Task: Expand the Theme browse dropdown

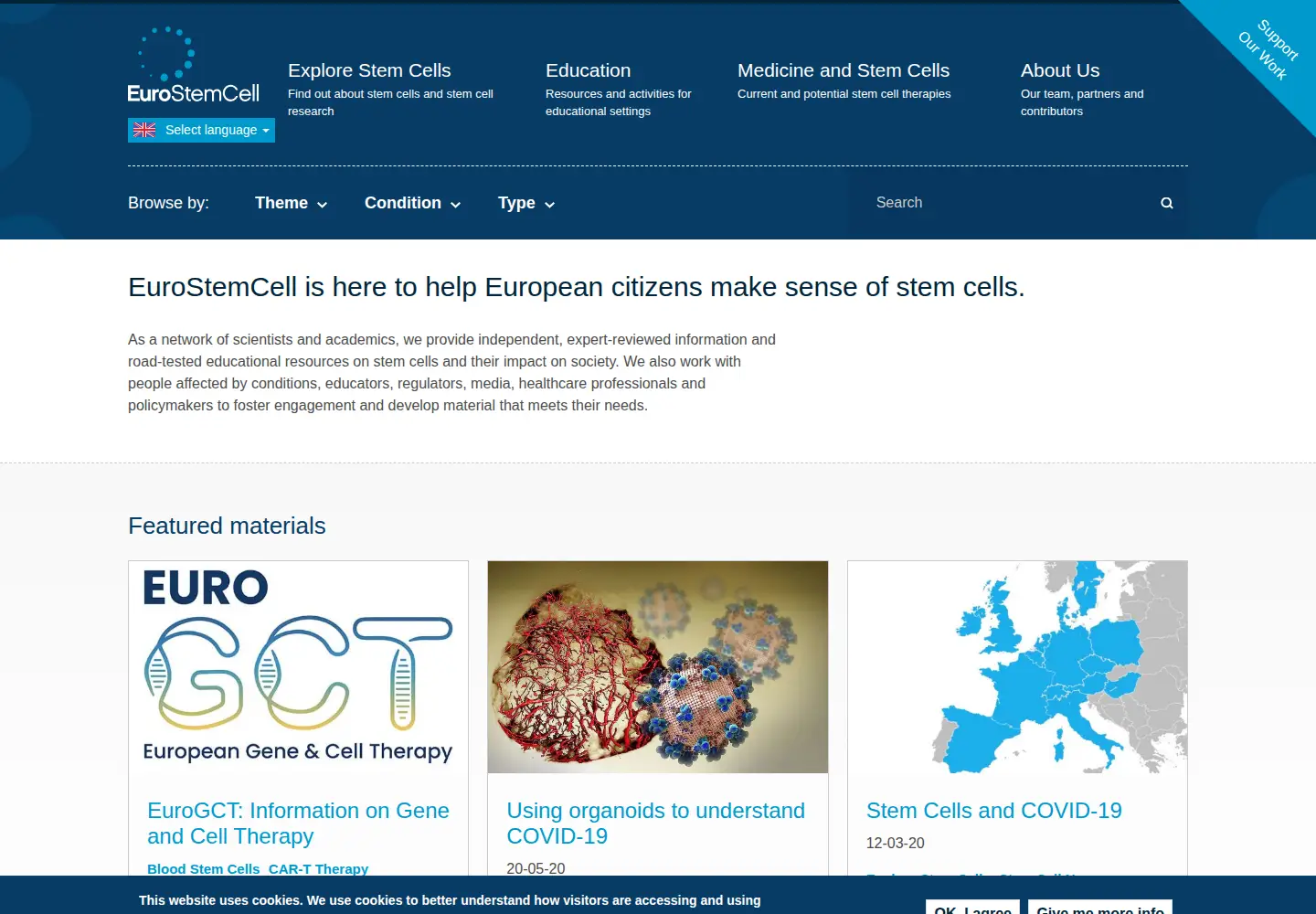Action: (x=291, y=203)
